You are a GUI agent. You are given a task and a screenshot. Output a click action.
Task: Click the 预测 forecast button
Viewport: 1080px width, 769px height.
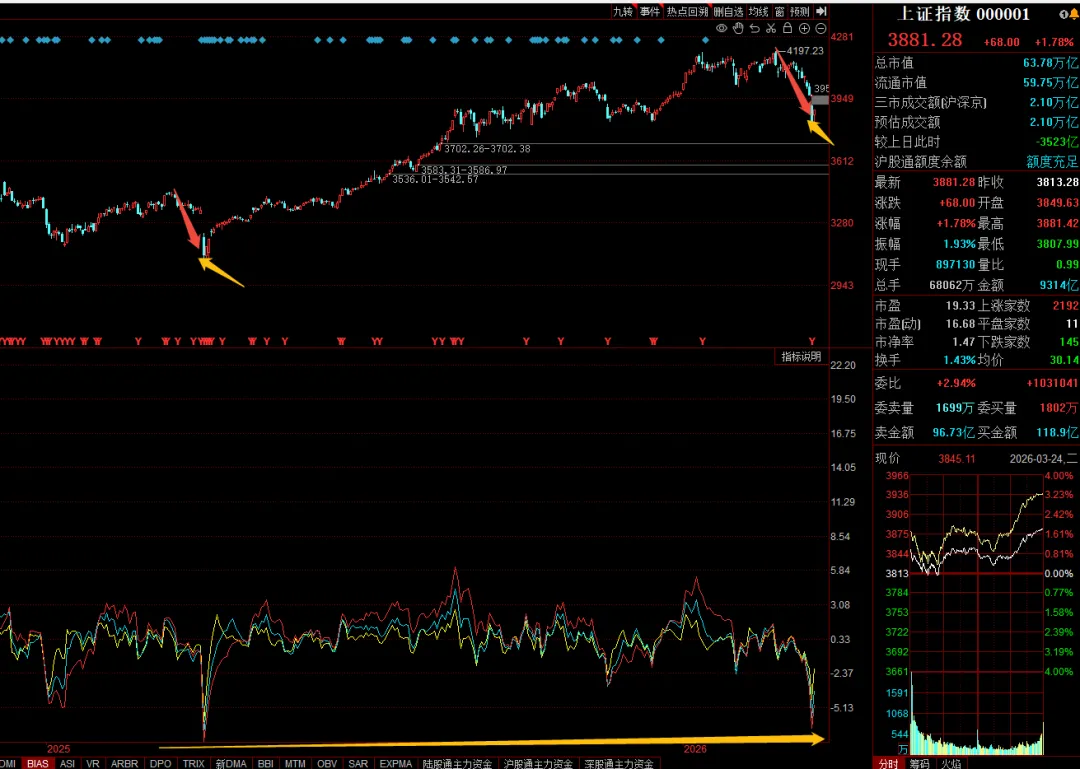800,11
